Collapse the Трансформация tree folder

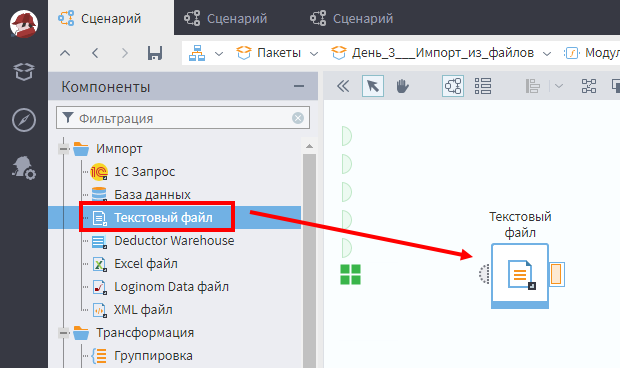pyautogui.click(x=63, y=333)
